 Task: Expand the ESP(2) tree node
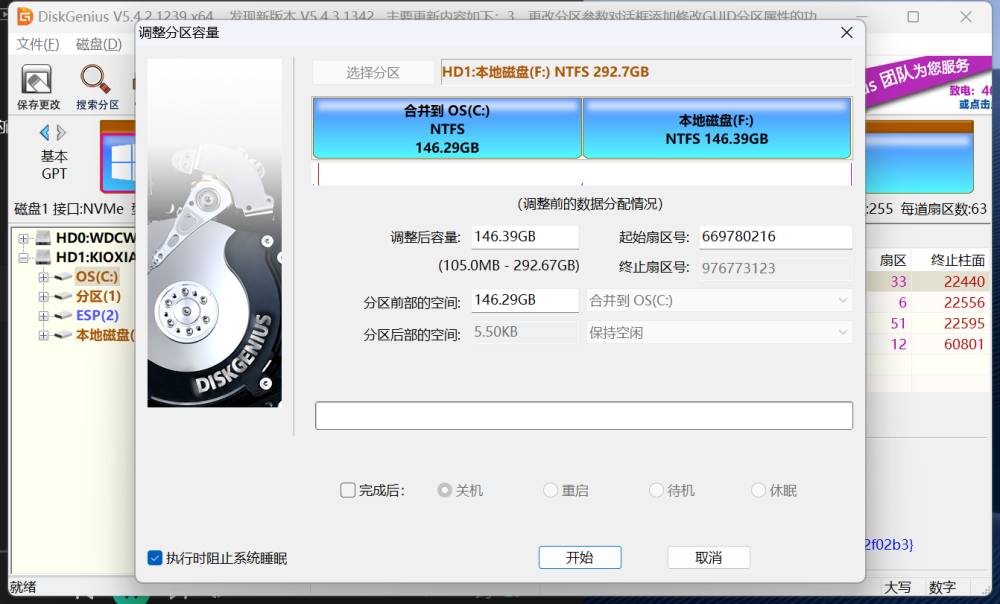[x=43, y=316]
